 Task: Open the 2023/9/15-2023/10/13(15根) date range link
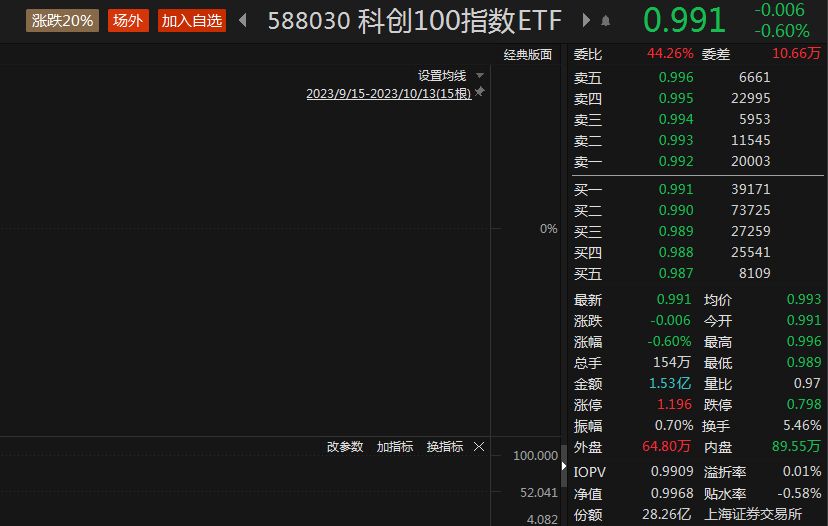pos(389,93)
